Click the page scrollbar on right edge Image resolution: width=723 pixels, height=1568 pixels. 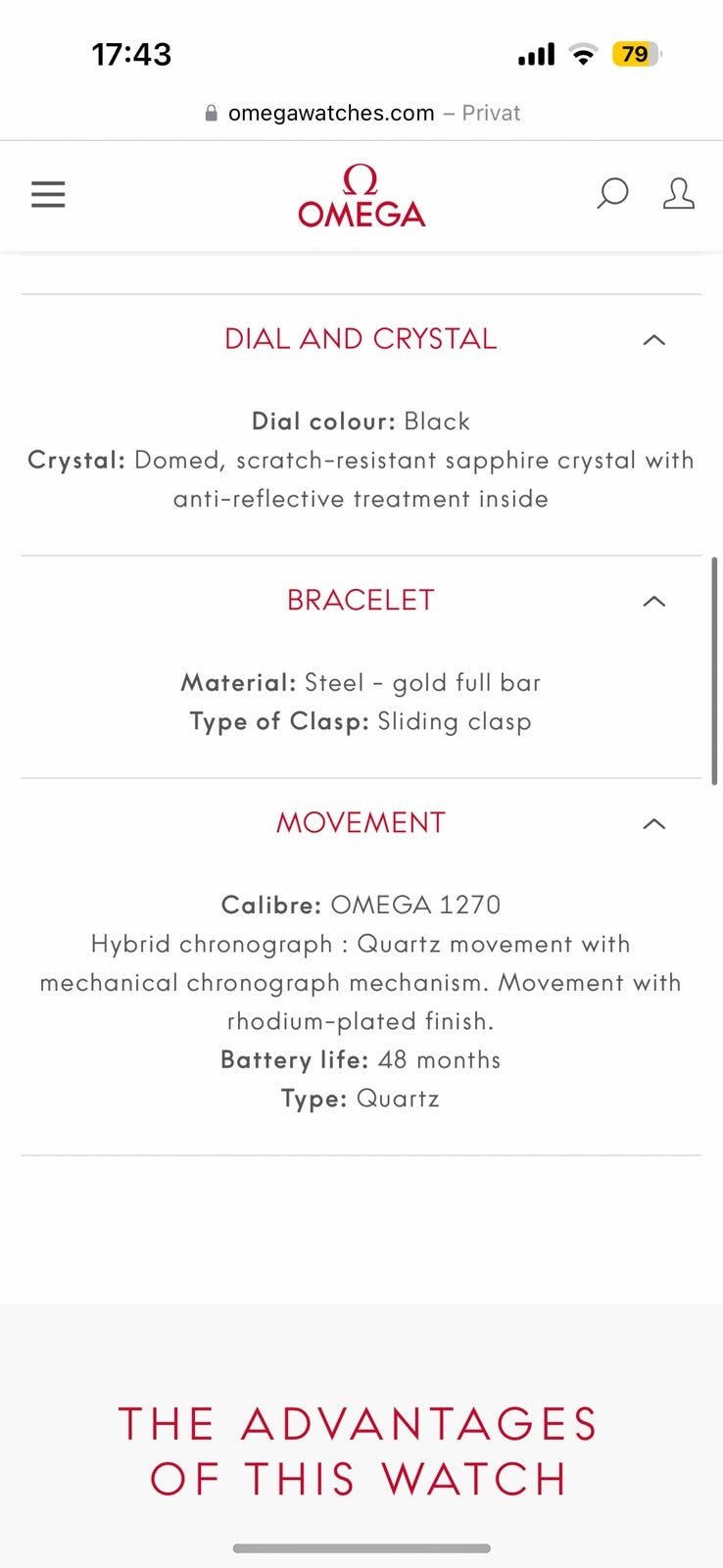715,671
